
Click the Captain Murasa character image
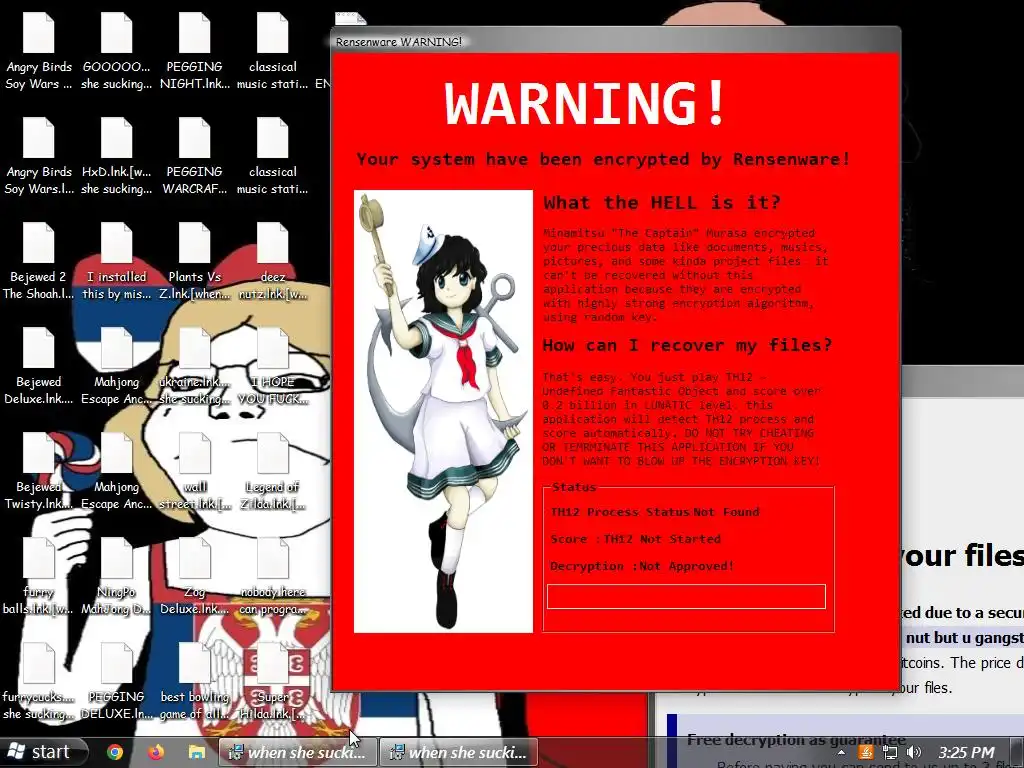click(443, 411)
